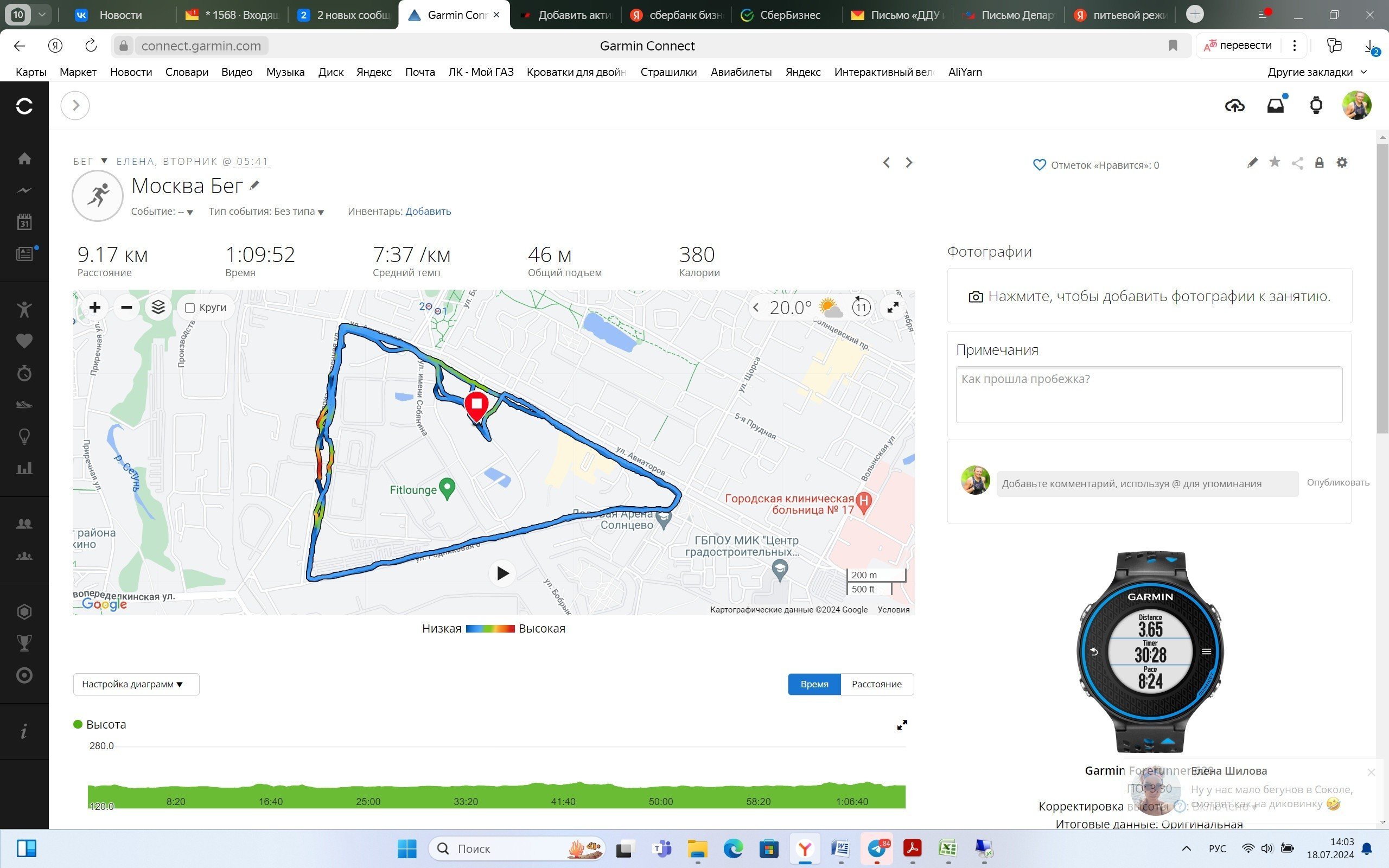Open the watch devices icon in the header
This screenshot has width=1389, height=868.
coord(1316,106)
